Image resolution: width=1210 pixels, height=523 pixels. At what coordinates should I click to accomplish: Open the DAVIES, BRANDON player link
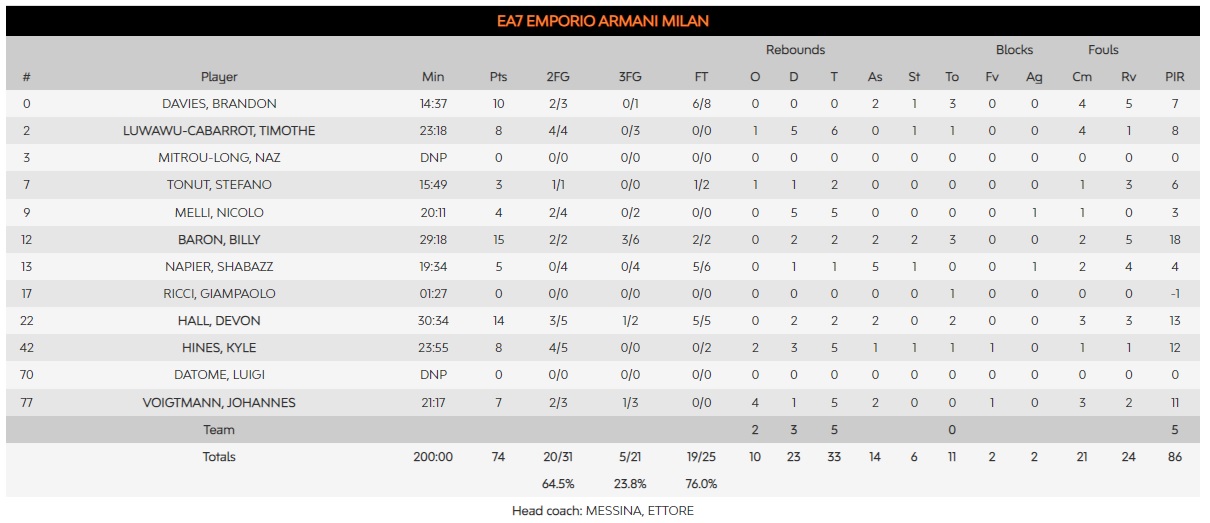click(x=219, y=104)
